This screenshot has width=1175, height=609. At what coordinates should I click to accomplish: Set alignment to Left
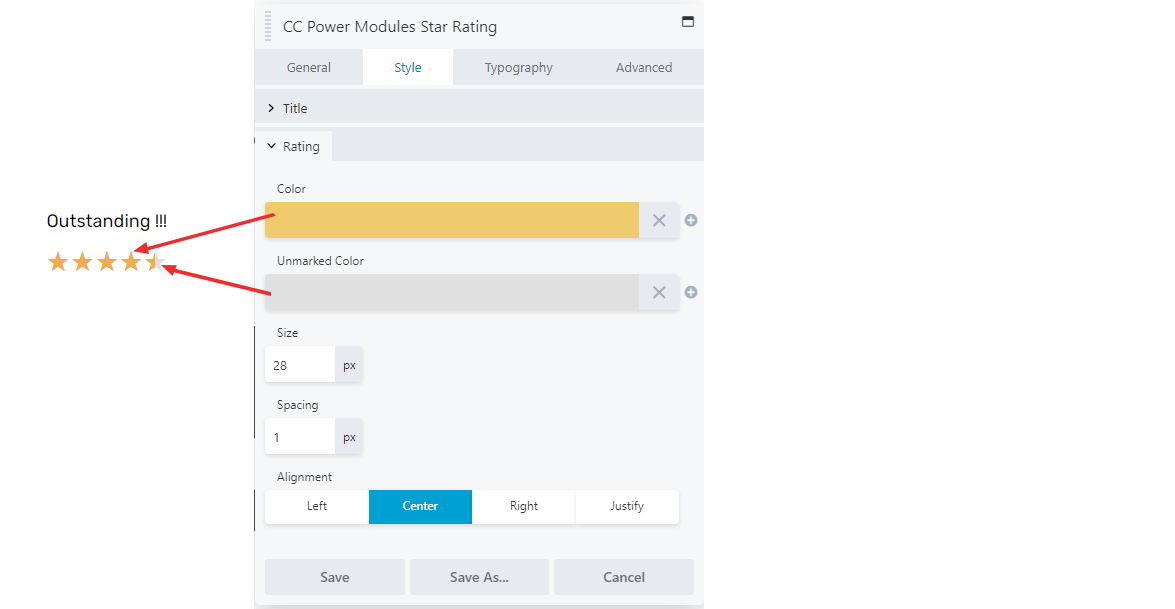[317, 506]
